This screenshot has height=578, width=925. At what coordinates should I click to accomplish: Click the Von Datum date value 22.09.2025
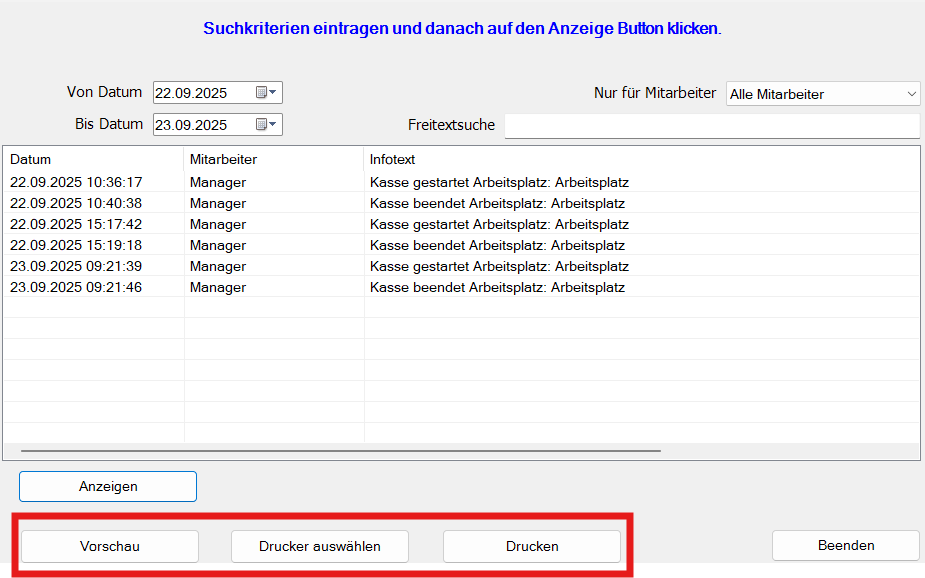pyautogui.click(x=191, y=93)
